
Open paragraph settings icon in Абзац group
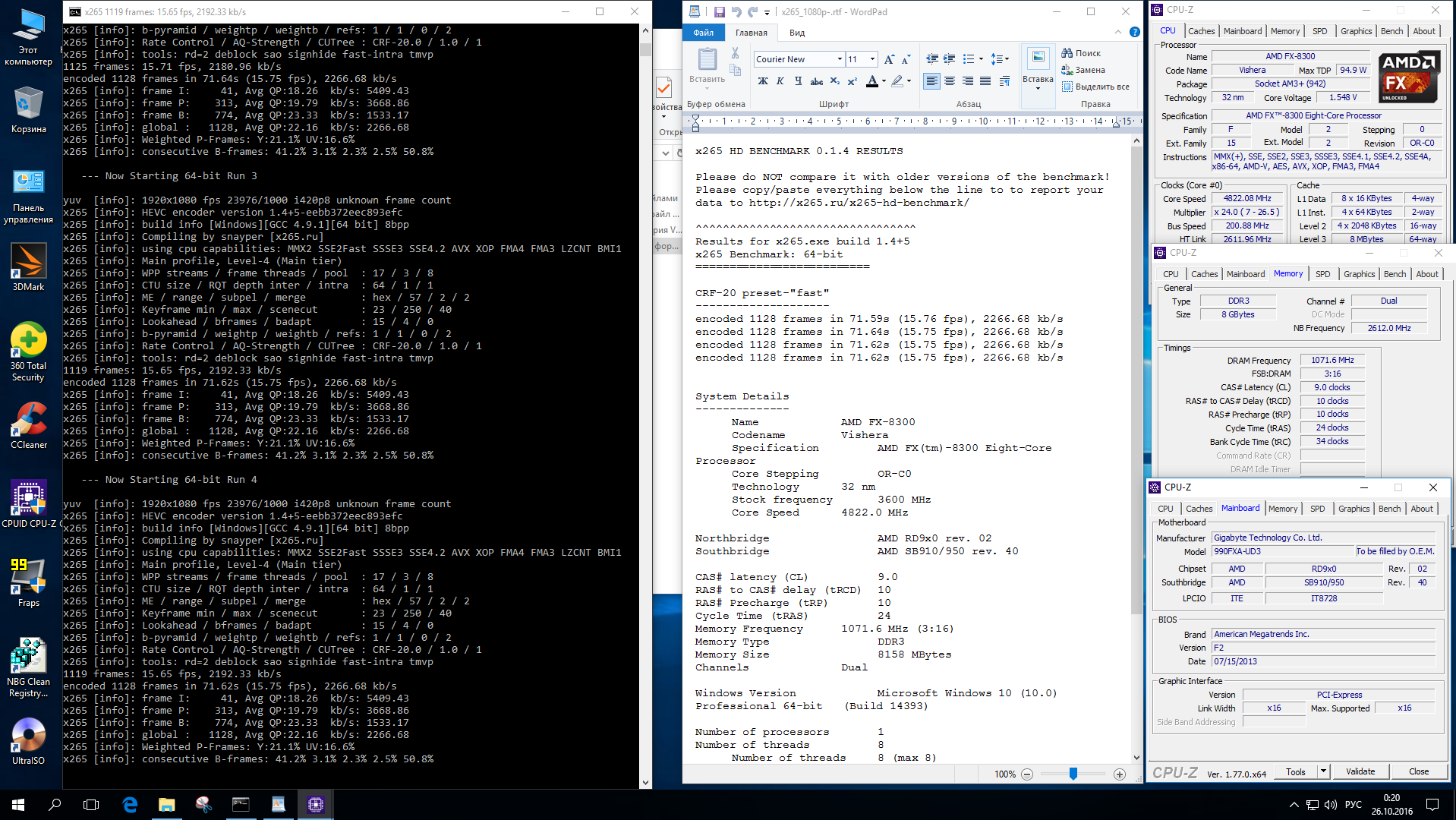click(1004, 81)
